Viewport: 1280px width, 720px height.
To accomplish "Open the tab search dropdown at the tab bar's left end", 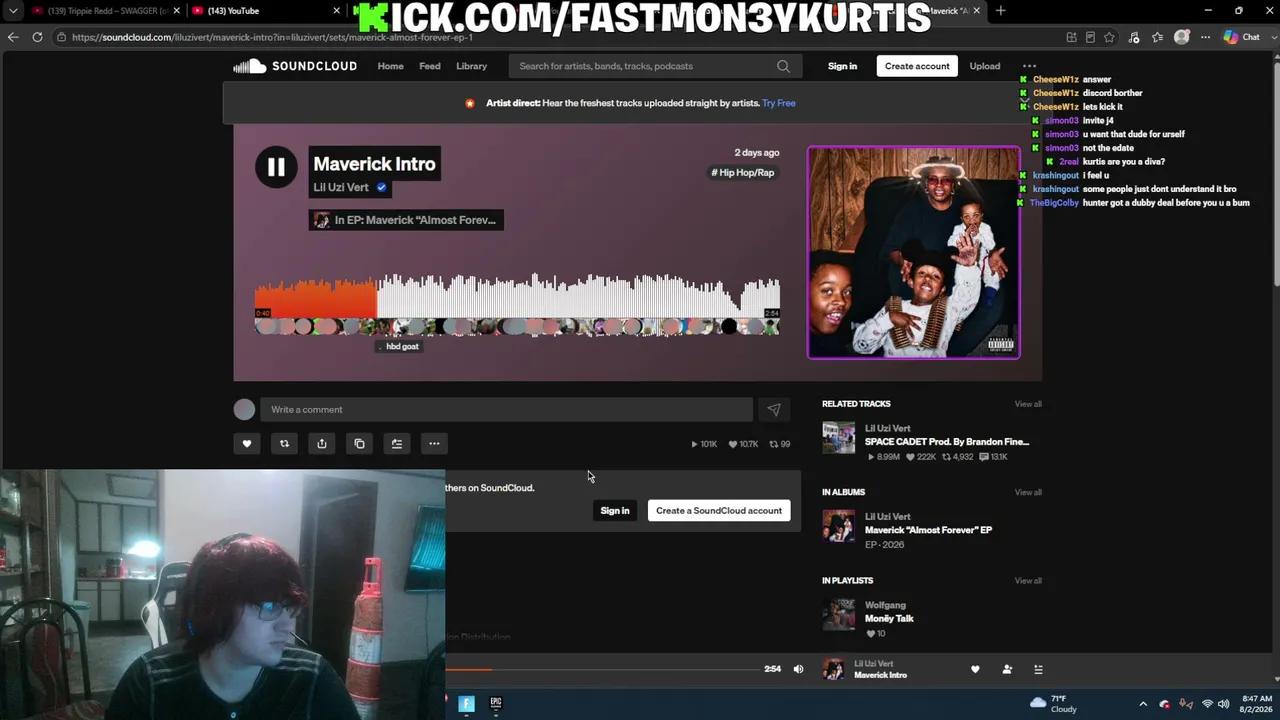I will [12, 11].
